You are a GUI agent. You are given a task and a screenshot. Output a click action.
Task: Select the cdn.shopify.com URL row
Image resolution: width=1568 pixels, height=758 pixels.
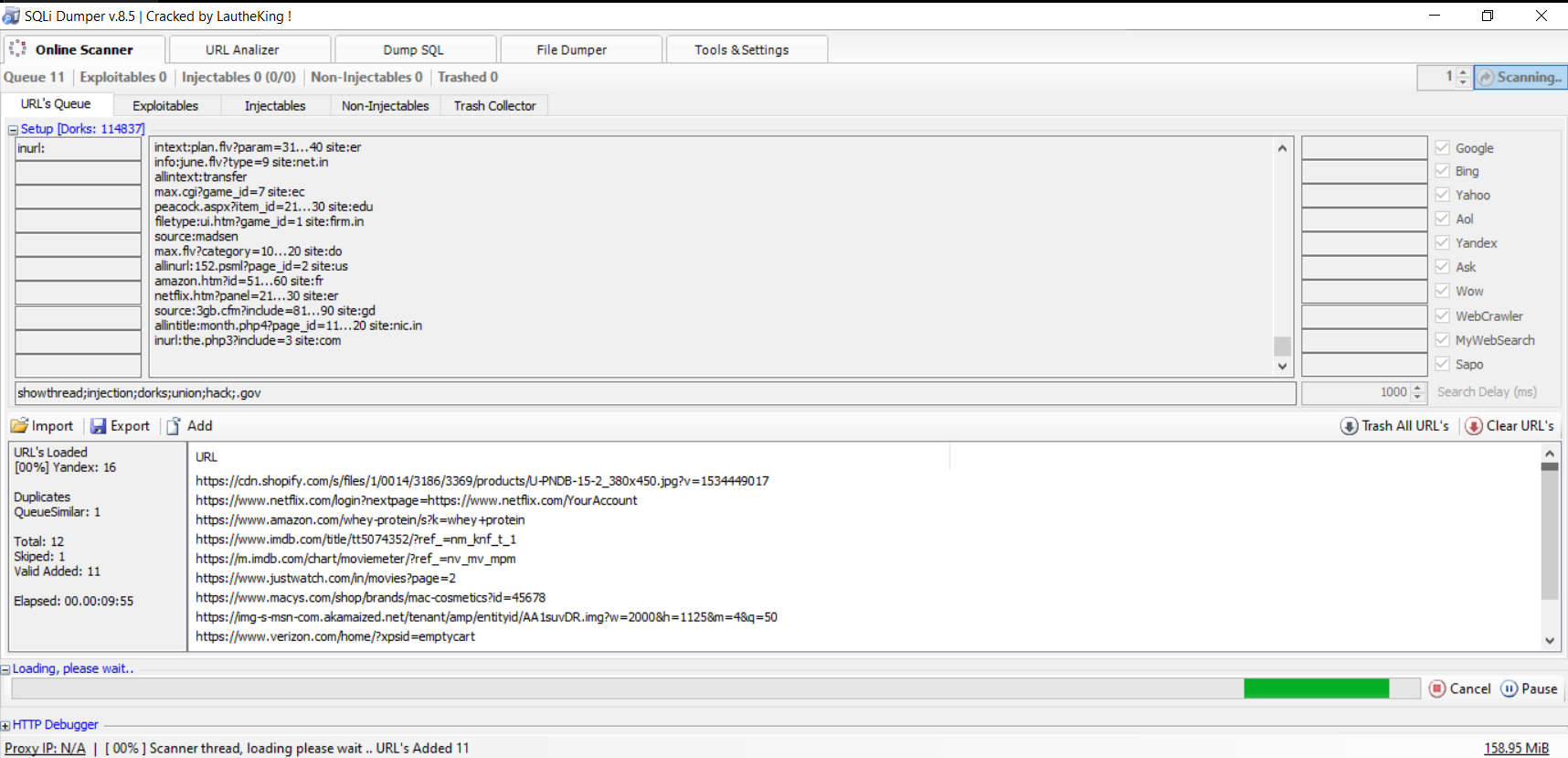482,481
